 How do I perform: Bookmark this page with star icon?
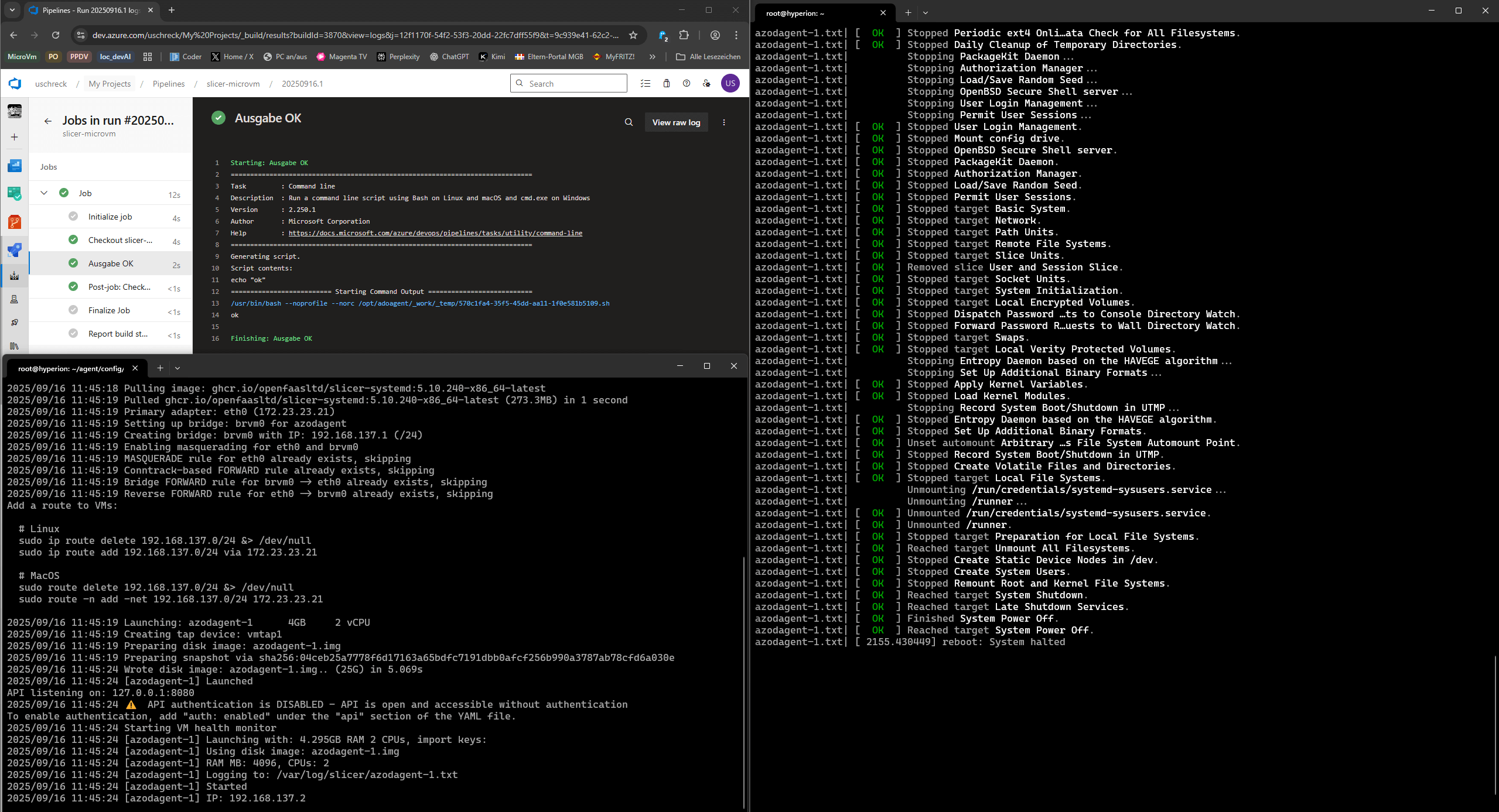[x=633, y=35]
